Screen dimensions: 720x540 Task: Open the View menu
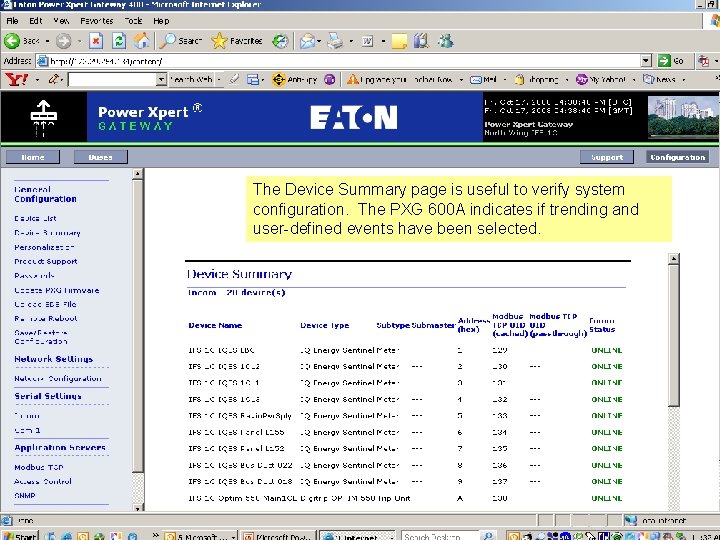pos(61,21)
